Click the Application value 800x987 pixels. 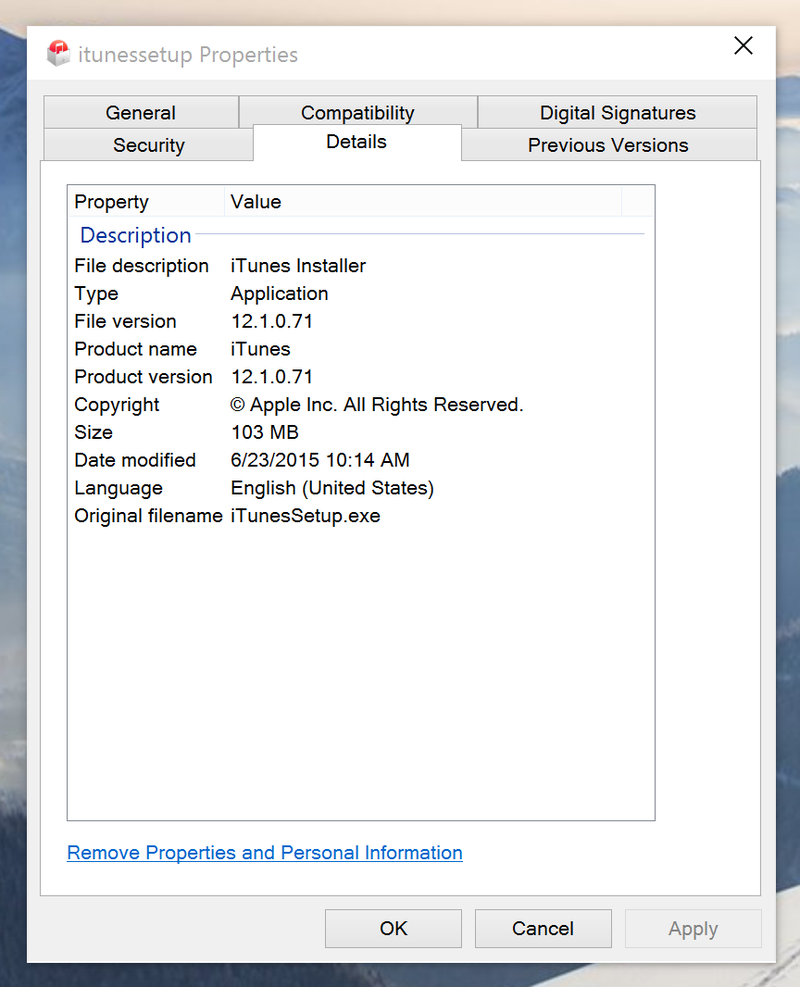pyautogui.click(x=279, y=293)
